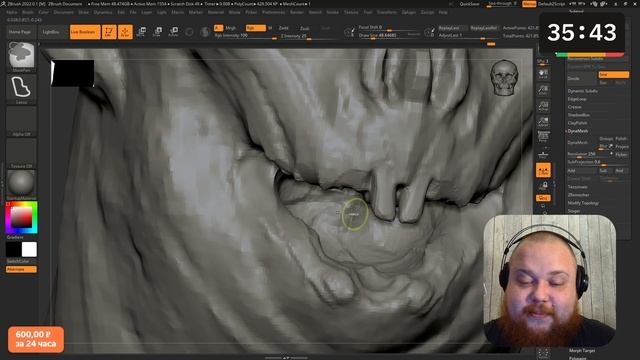Screen dimensions: 640x360
Task: Pick a color in the color picker
Action: [21, 217]
